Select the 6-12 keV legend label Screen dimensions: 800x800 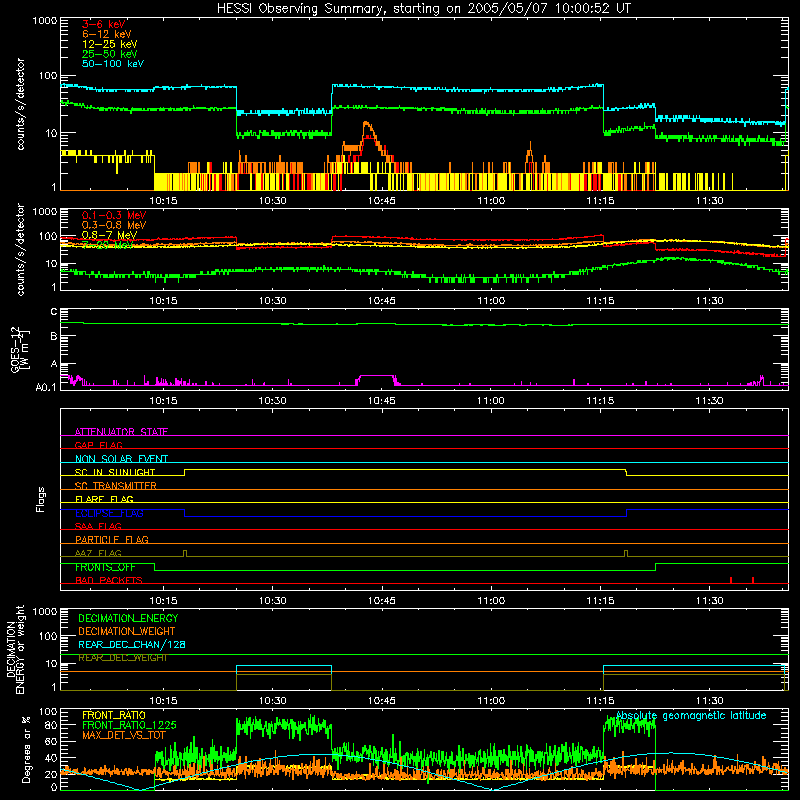(x=107, y=34)
